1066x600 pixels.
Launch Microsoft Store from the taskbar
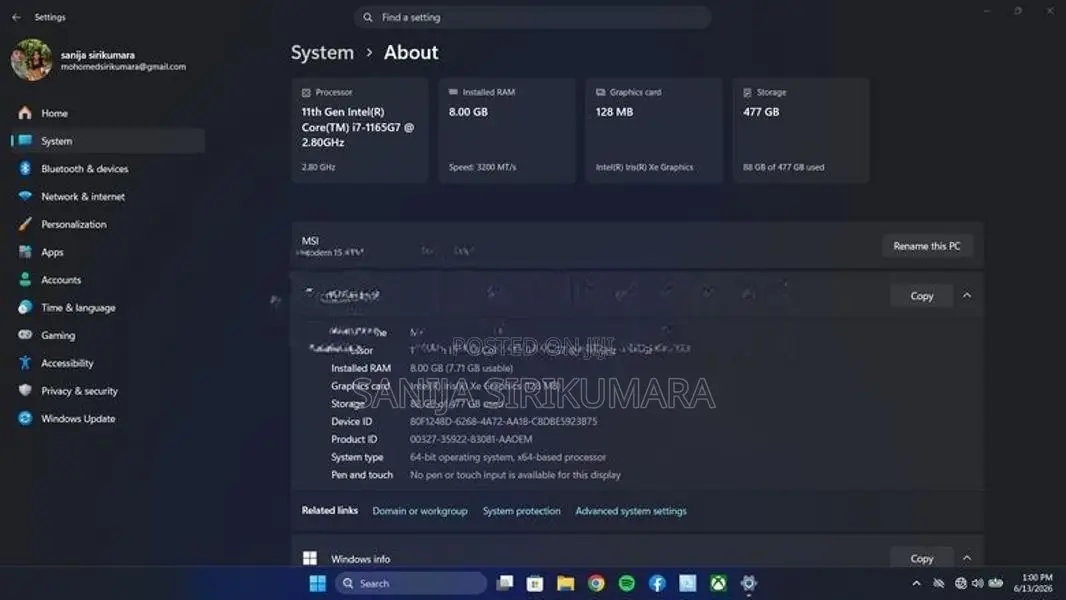click(x=535, y=583)
